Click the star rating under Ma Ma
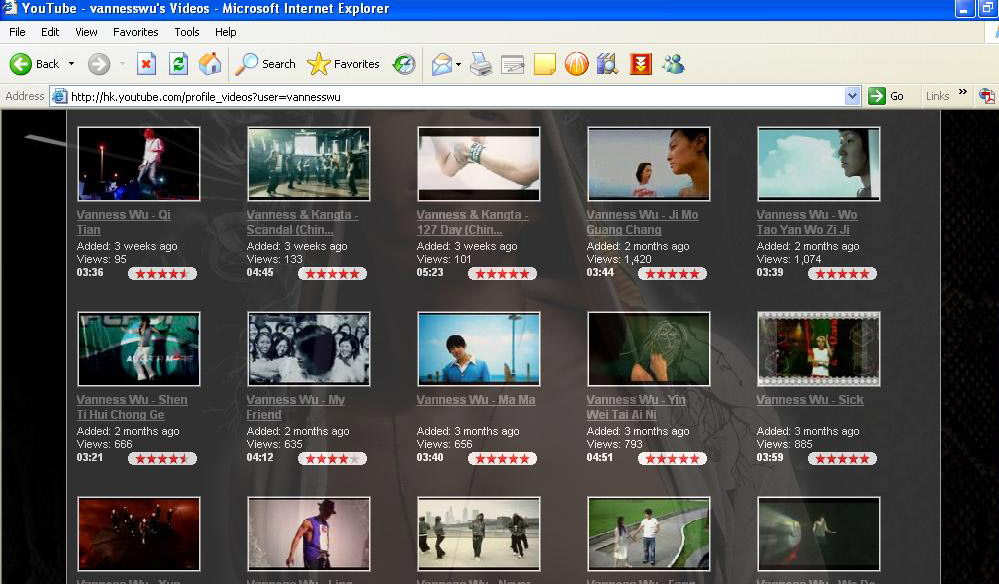Image resolution: width=999 pixels, height=584 pixels. [503, 459]
